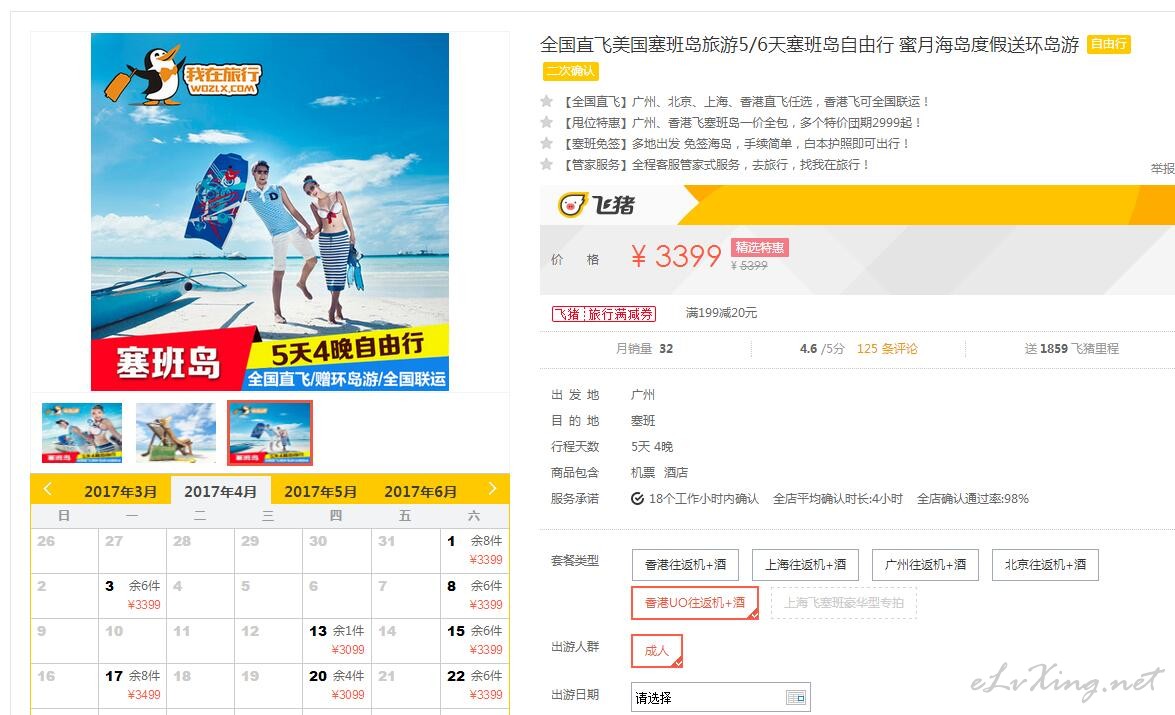This screenshot has width=1175, height=715.
Task: Open the 125 条评论 reviews link
Action: (887, 349)
